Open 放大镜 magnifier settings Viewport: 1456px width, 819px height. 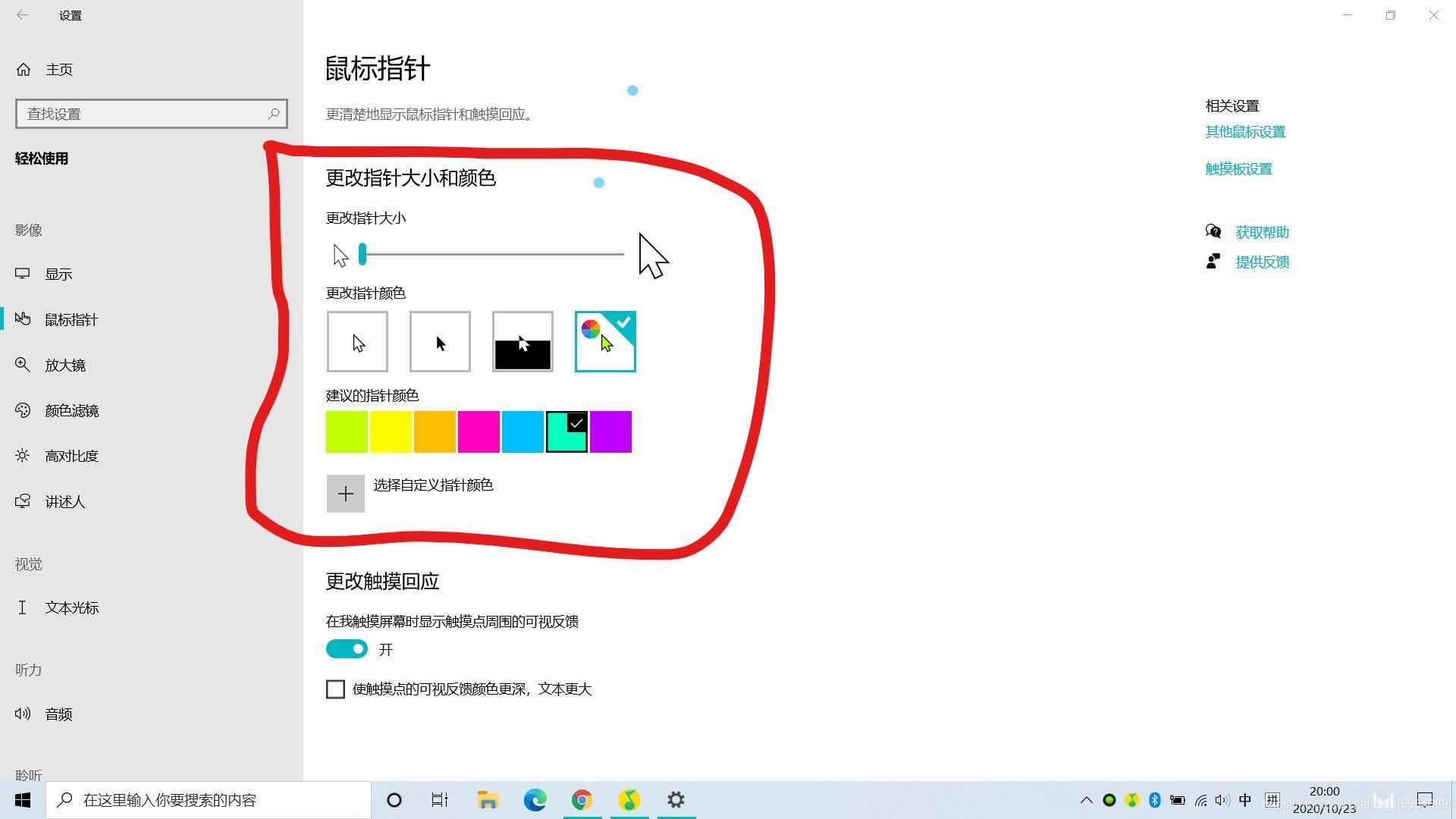pos(50,365)
